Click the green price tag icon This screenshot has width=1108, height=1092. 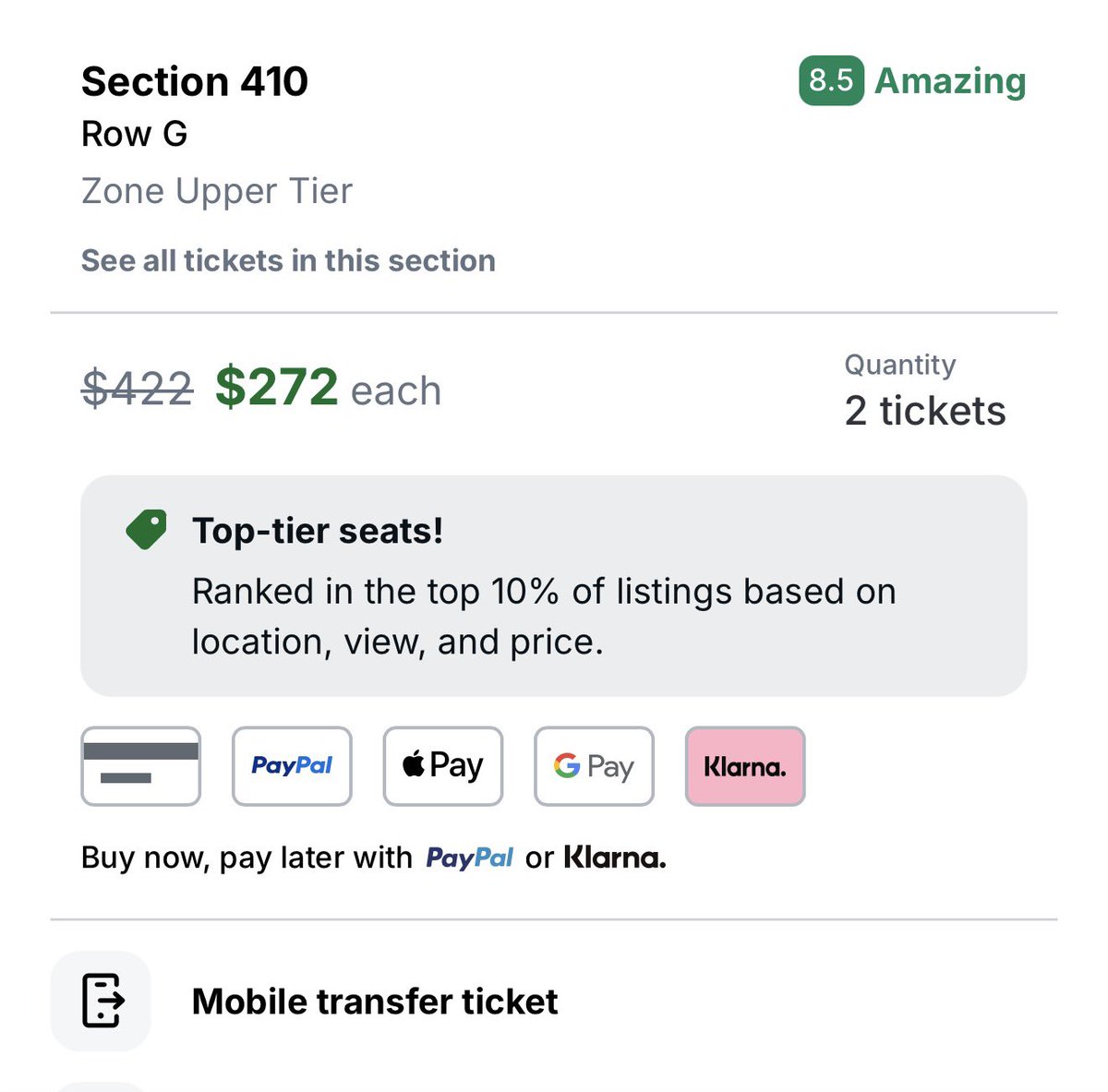(x=147, y=530)
